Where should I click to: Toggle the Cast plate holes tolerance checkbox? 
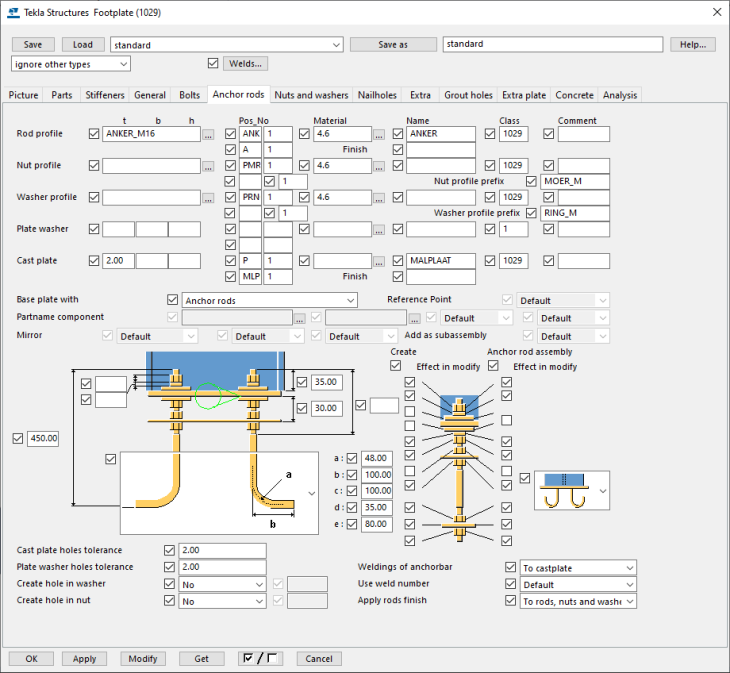pyautogui.click(x=169, y=550)
